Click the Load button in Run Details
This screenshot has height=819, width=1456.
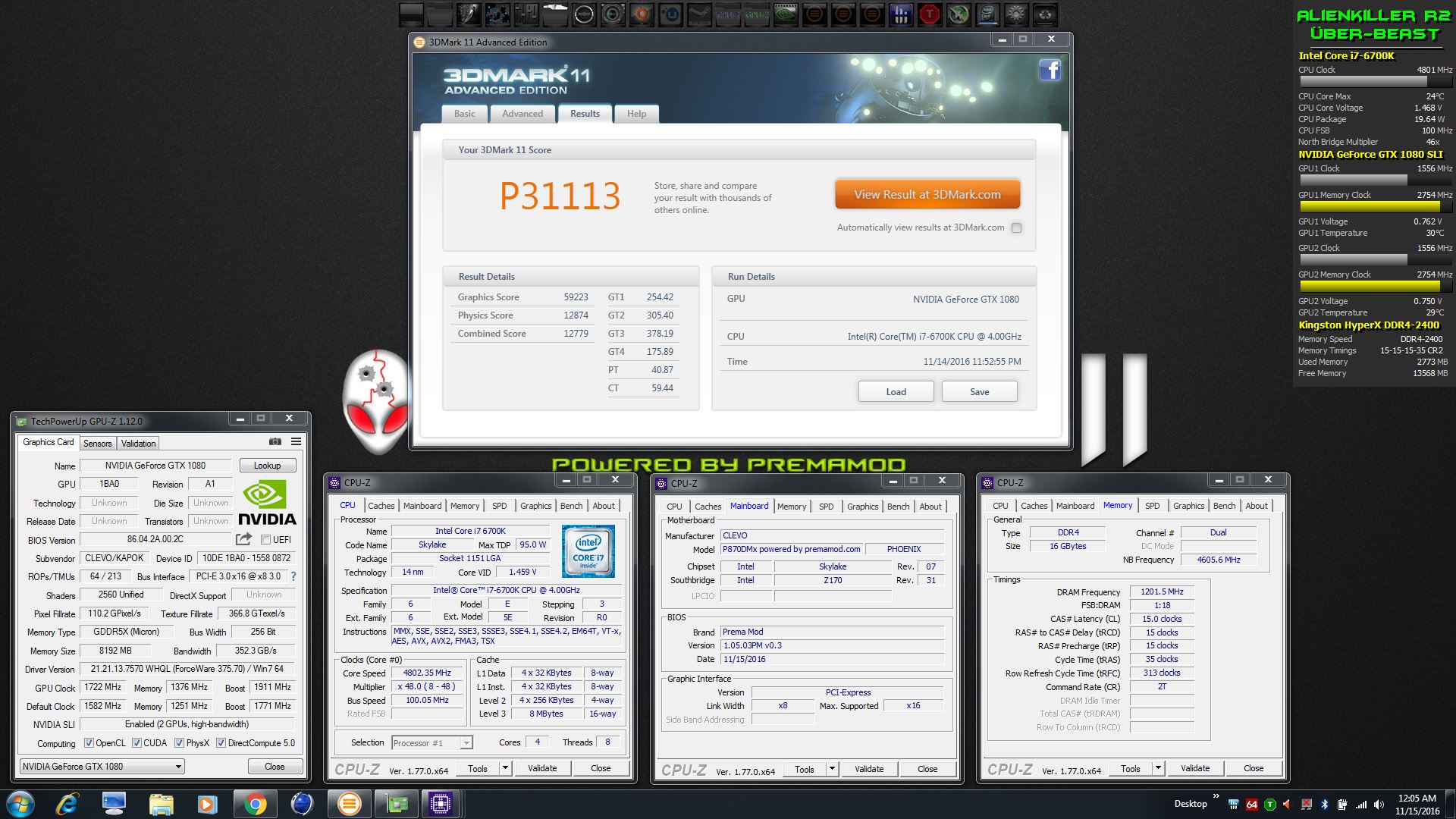pos(896,392)
